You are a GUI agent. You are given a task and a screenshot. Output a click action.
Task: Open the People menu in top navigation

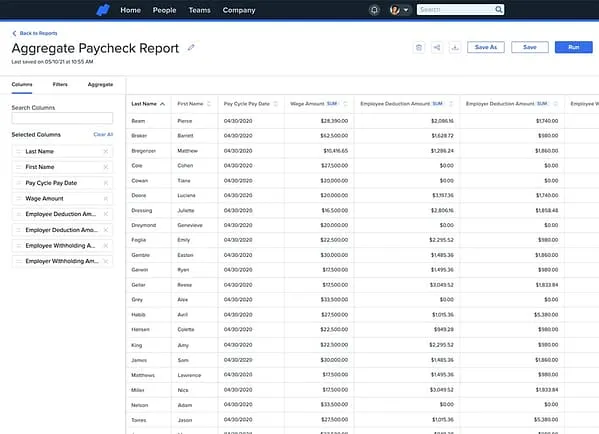164,10
